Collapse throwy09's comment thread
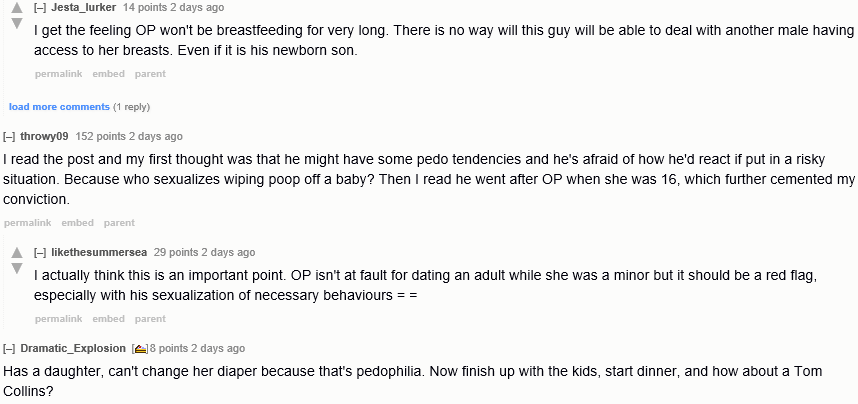The width and height of the screenshot is (858, 404). (9, 136)
